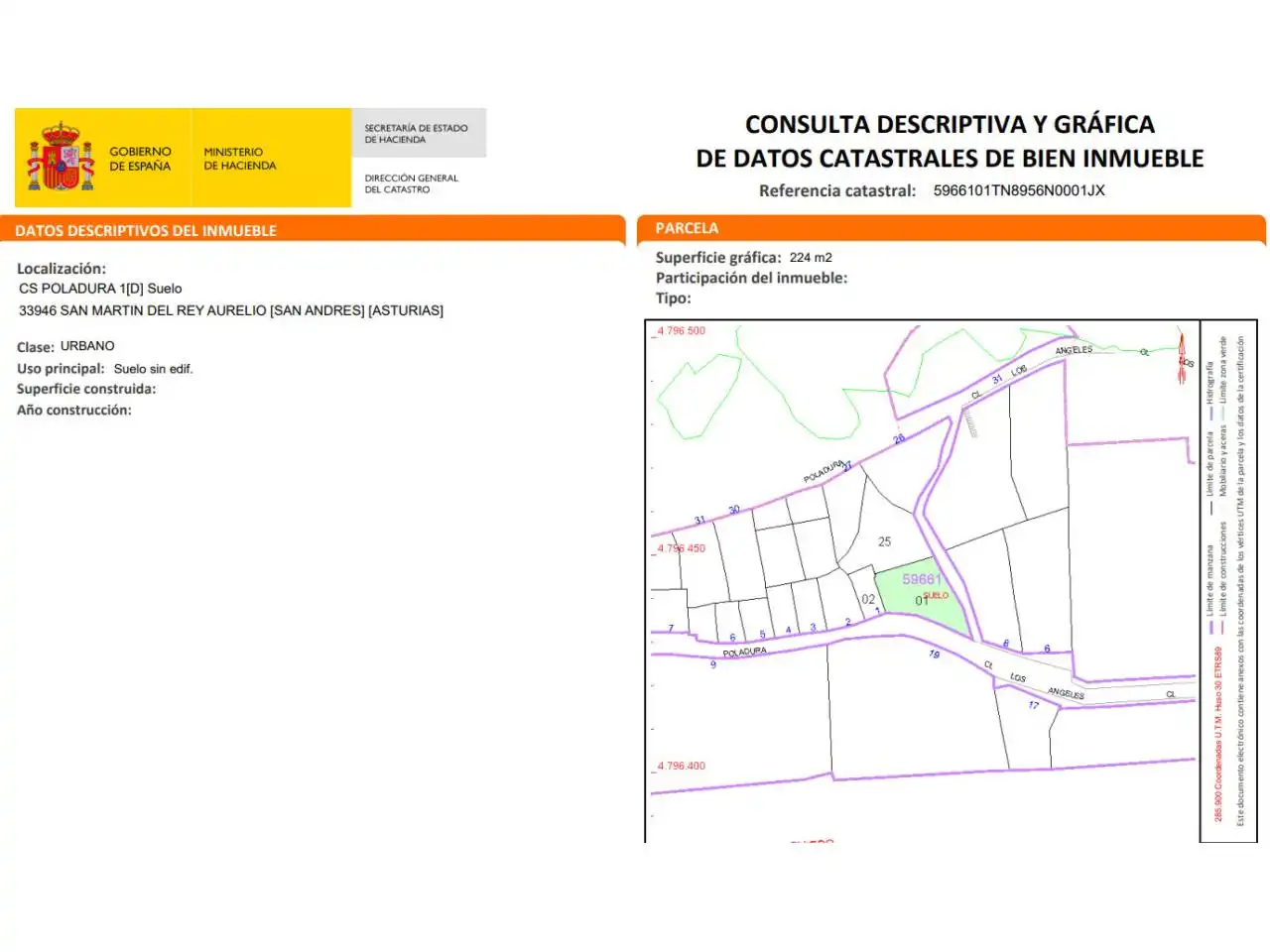Select the value "Suelo sin edif."
The height and width of the screenshot is (952, 1270).
154,369
